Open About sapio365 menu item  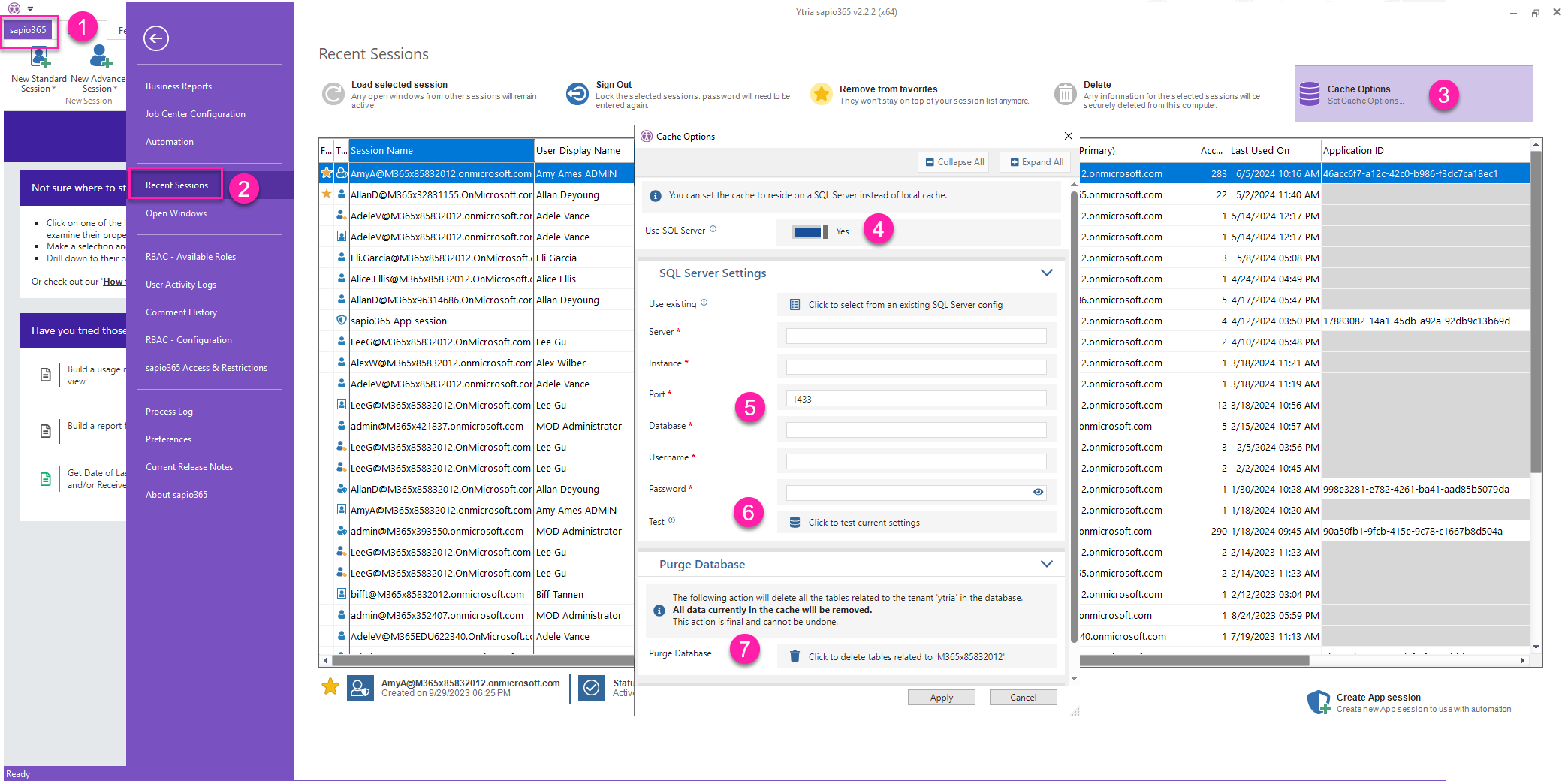(176, 495)
